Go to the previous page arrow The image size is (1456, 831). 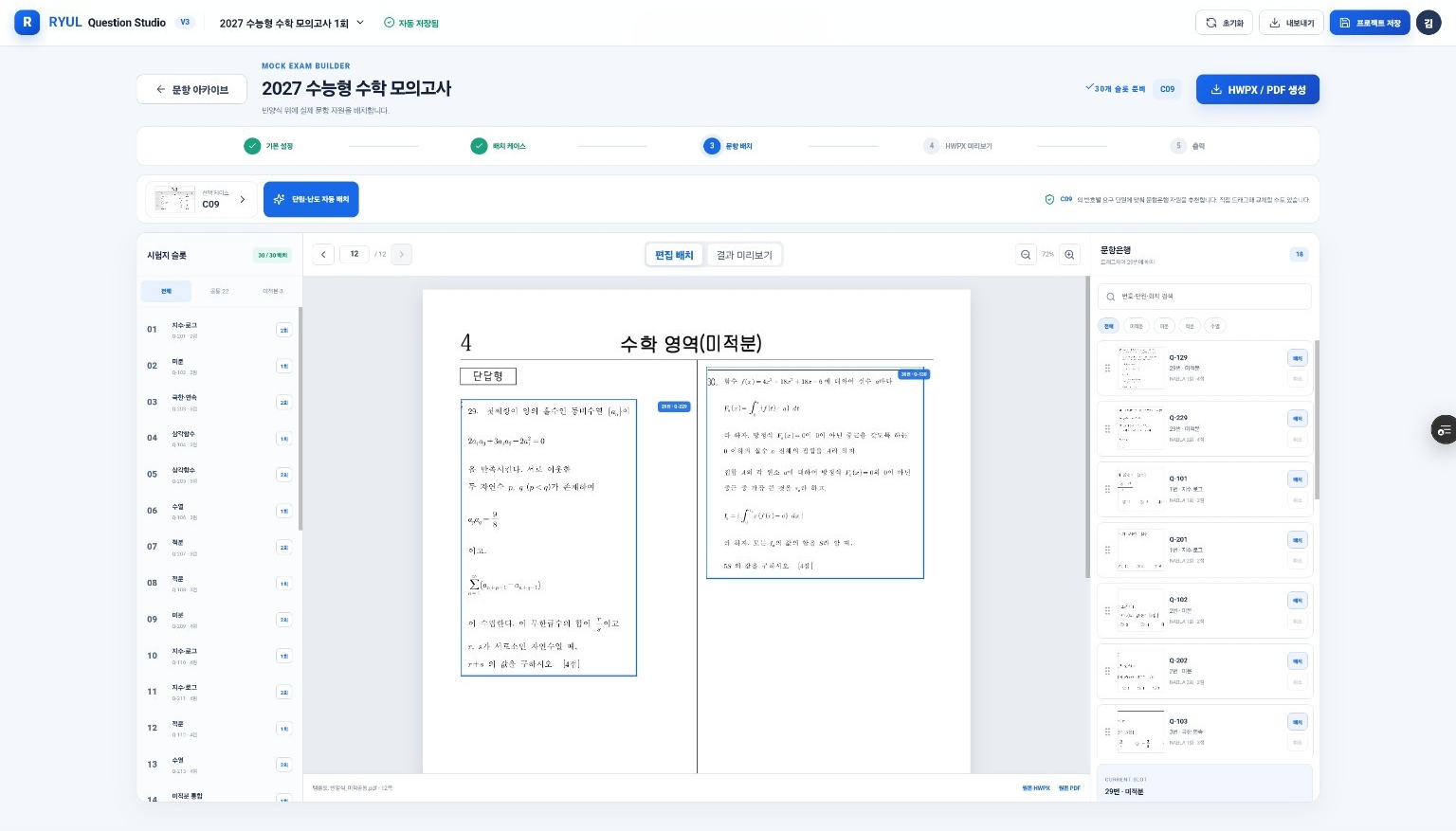(x=323, y=254)
